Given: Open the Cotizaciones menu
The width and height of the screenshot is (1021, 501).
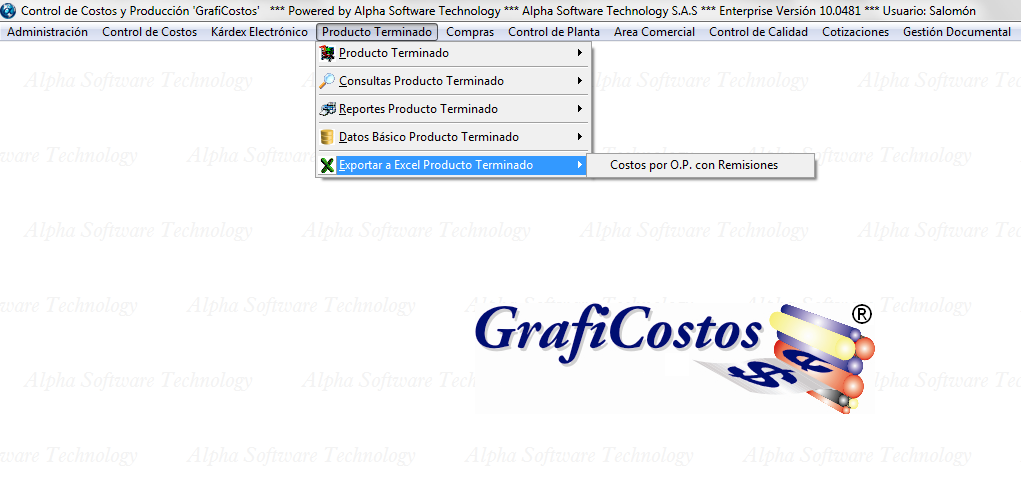Looking at the screenshot, I should (855, 32).
